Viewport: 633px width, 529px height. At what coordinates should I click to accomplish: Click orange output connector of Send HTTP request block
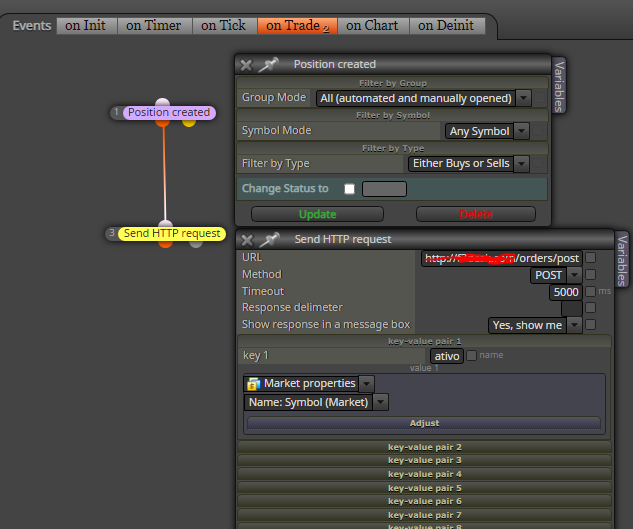click(x=166, y=243)
